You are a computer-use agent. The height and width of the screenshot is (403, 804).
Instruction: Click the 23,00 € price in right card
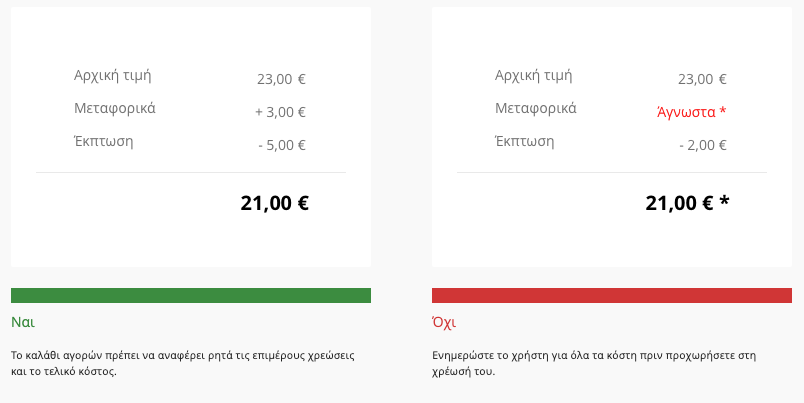(x=702, y=79)
